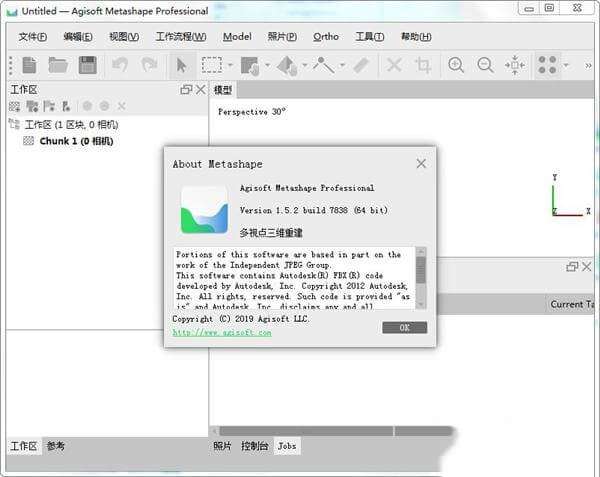Image resolution: width=600 pixels, height=477 pixels.
Task: Open the www.agisoft.com link
Action: point(221,332)
